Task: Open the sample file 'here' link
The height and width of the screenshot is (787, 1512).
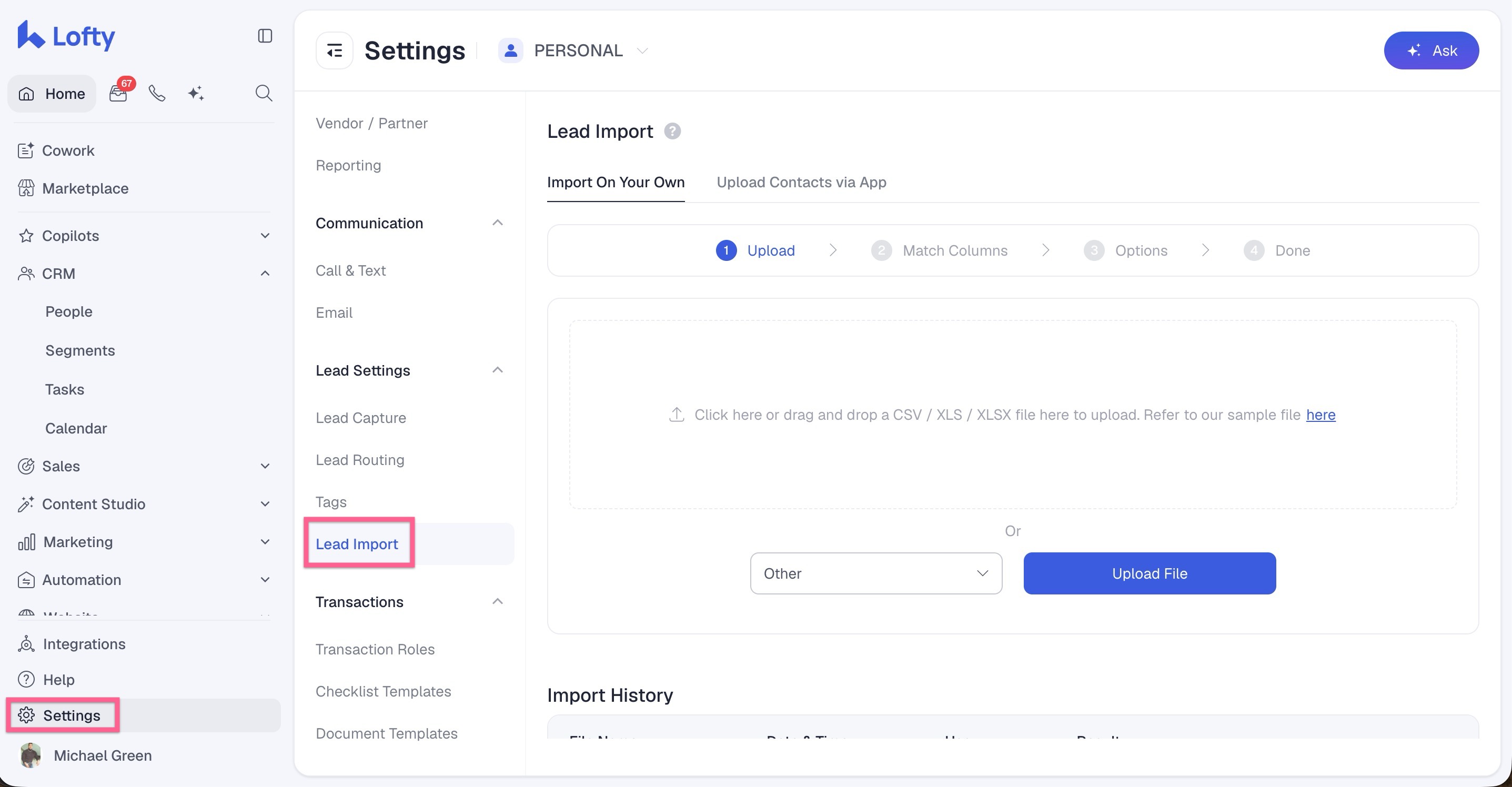Action: tap(1321, 415)
